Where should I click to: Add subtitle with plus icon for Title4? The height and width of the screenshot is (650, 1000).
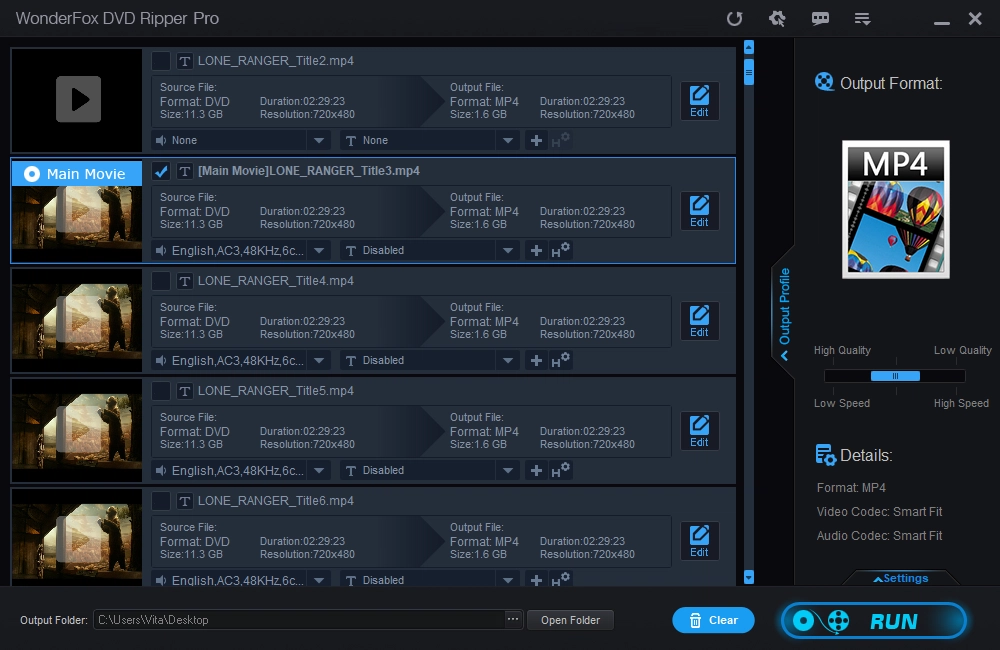536,360
